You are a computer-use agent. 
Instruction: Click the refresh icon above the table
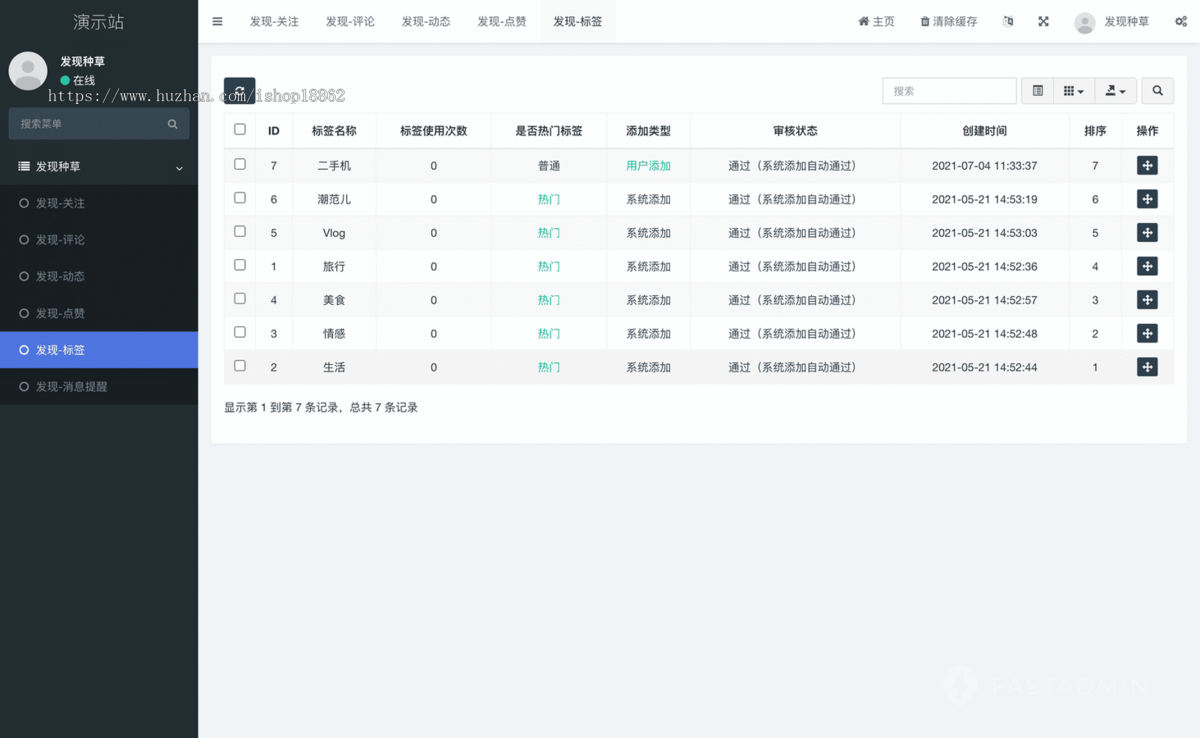point(239,91)
